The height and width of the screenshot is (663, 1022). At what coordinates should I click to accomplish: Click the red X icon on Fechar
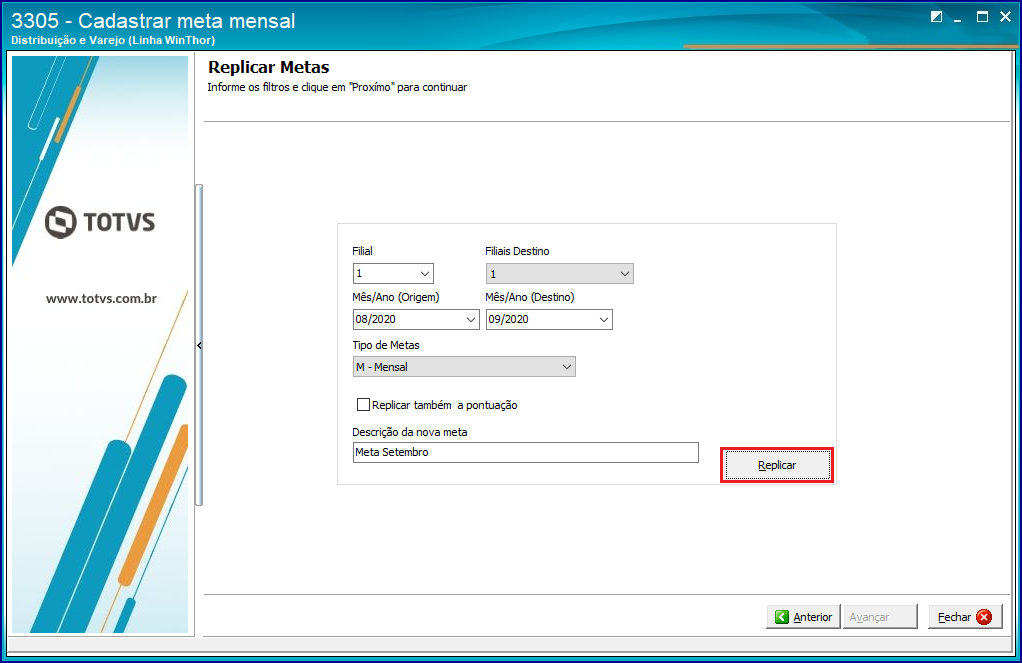(984, 617)
